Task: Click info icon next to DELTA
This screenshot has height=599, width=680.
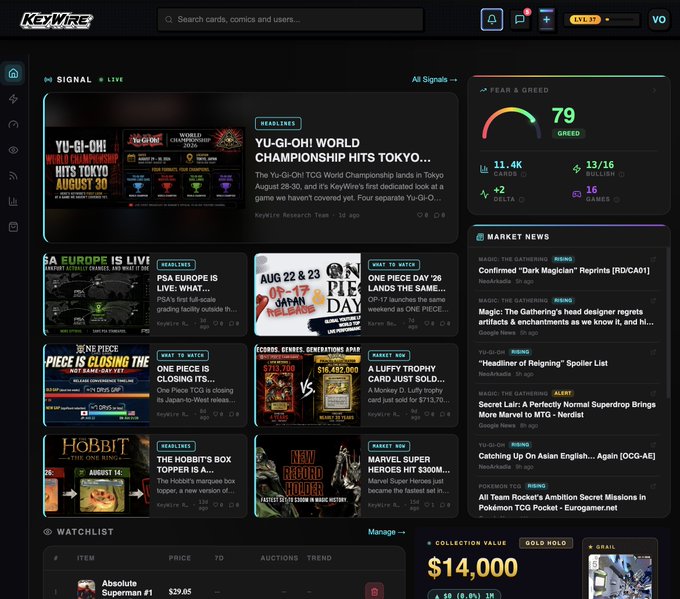Action: [x=522, y=200]
